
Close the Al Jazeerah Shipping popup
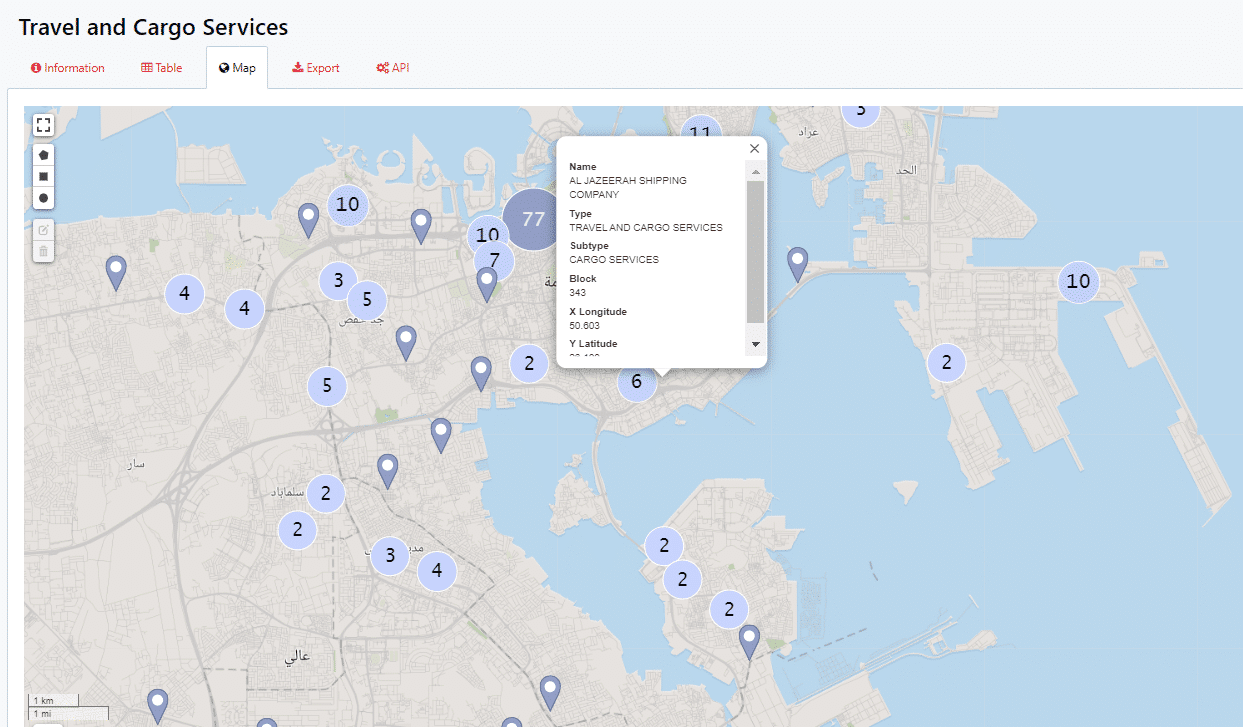click(754, 148)
